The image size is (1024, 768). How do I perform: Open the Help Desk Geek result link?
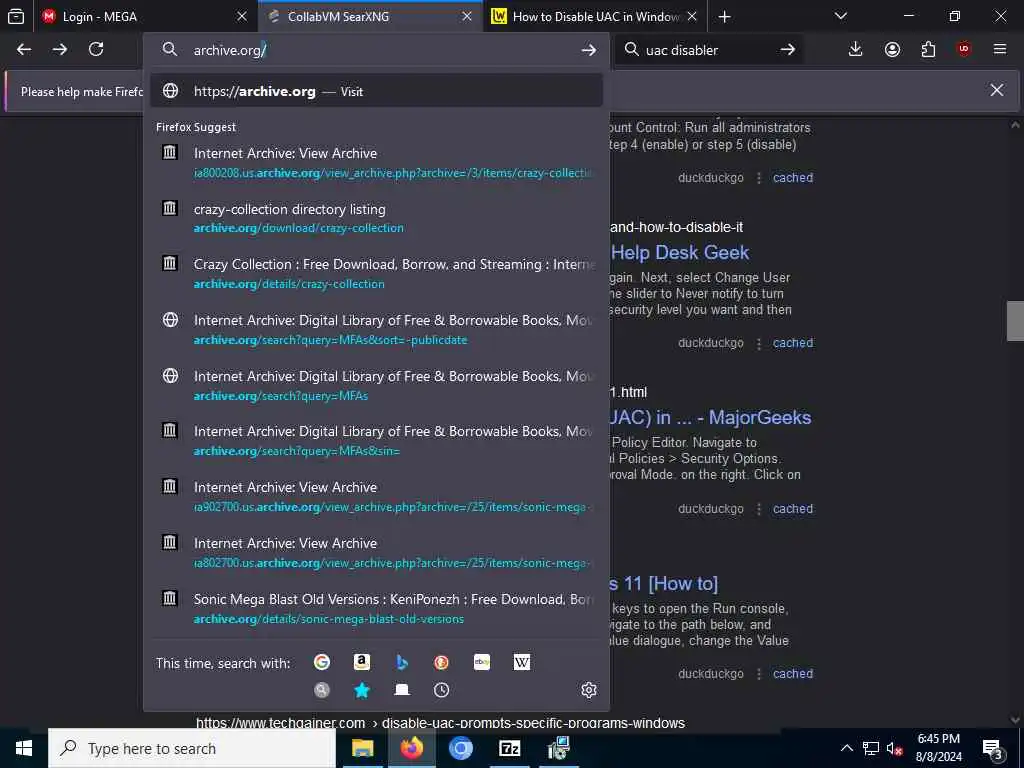tap(680, 253)
